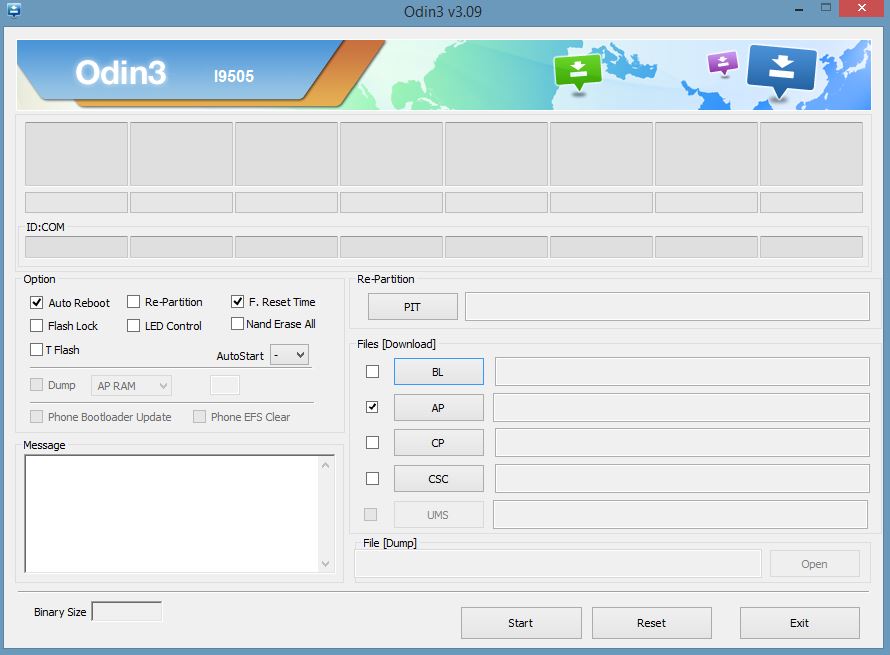Click the Odin3 app icon in title bar
The width and height of the screenshot is (890, 655).
pos(14,10)
